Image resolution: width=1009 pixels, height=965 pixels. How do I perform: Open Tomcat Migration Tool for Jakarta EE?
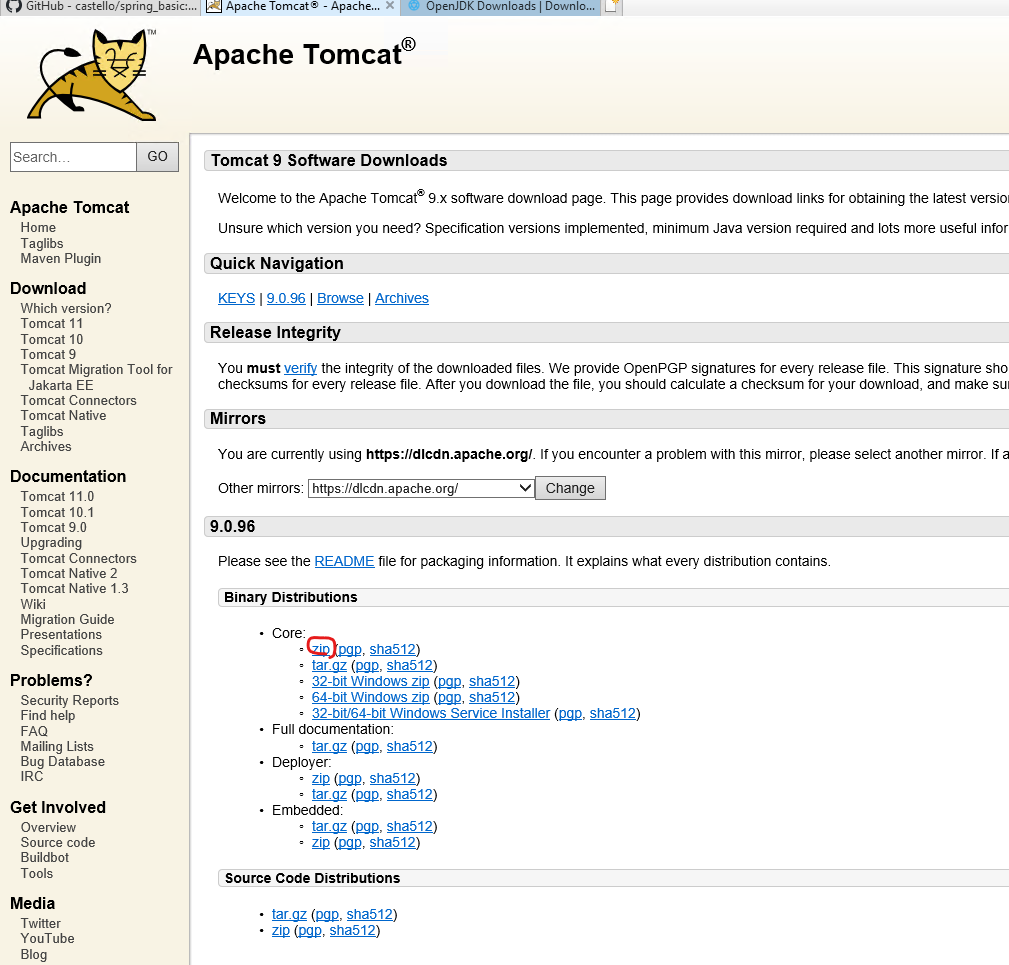97,378
